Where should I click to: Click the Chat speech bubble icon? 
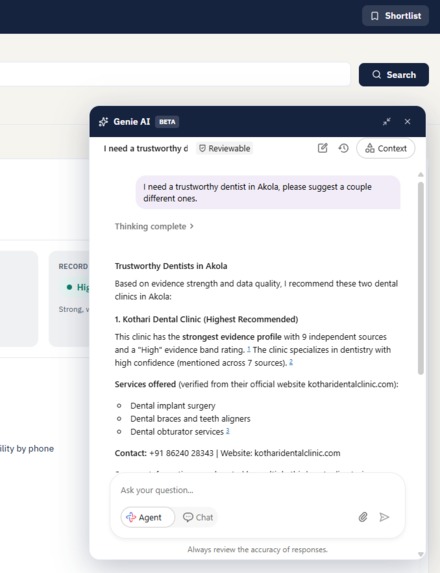coord(188,517)
